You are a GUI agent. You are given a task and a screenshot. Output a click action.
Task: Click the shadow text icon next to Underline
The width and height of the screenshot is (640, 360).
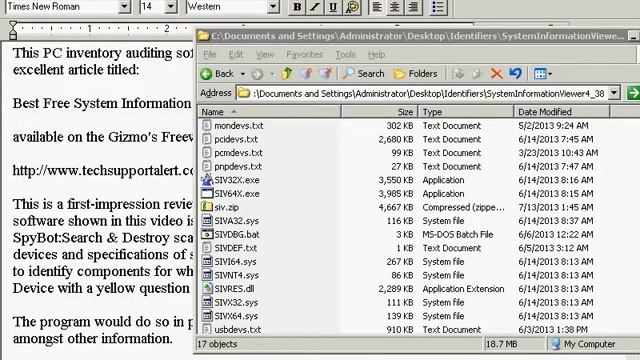[351, 7]
